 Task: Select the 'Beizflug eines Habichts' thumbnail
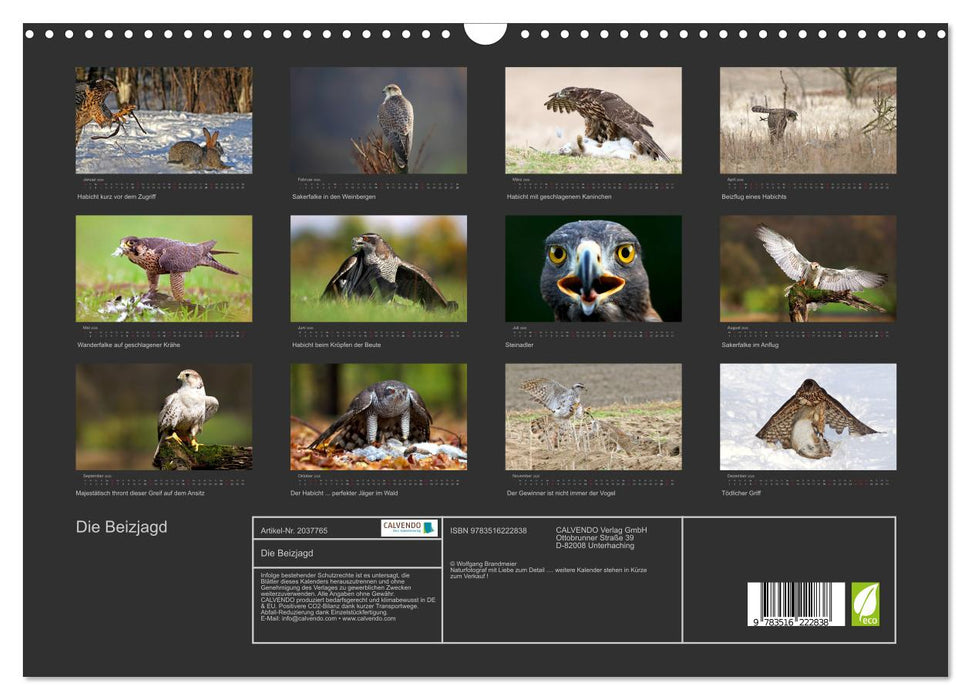point(808,120)
